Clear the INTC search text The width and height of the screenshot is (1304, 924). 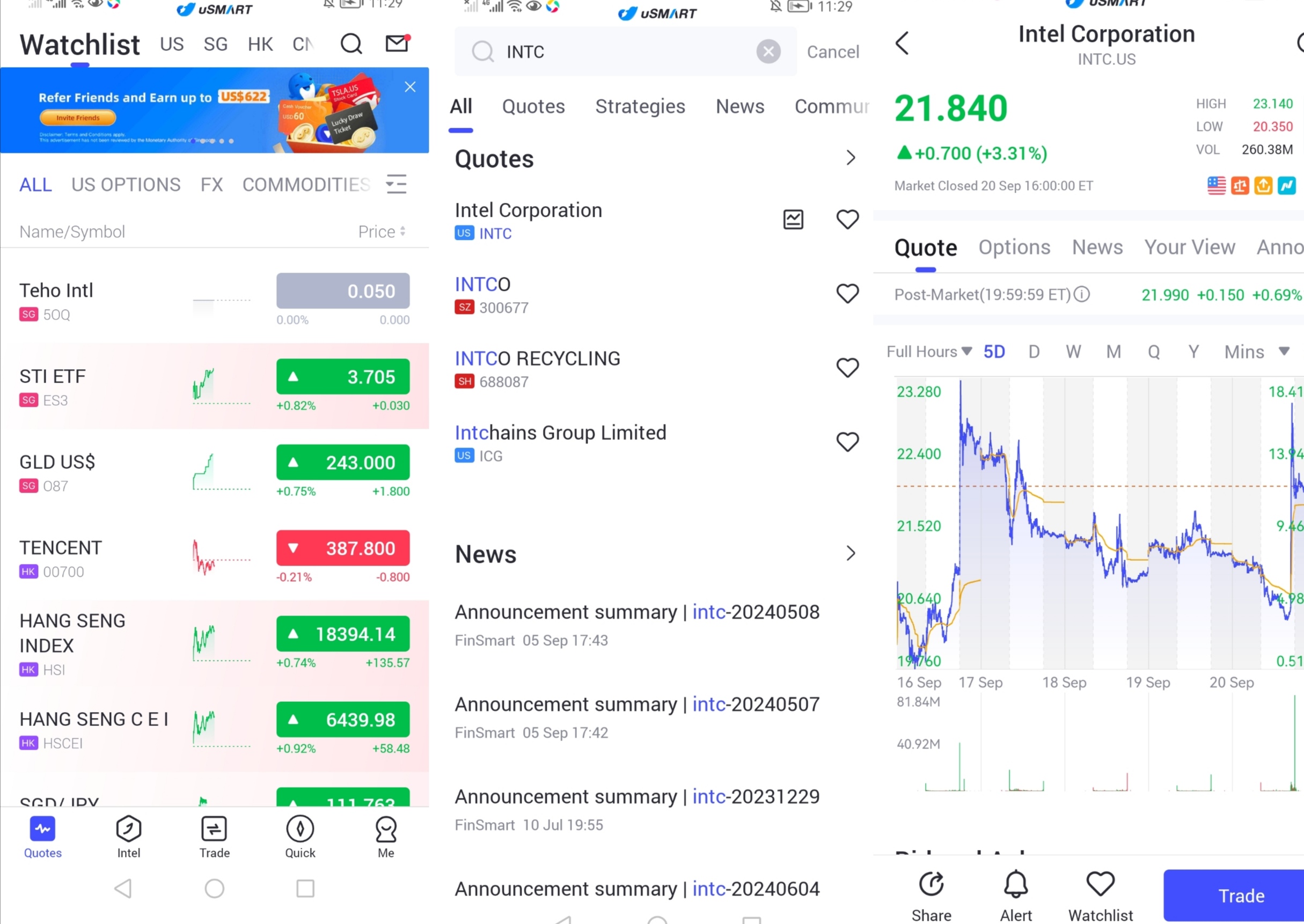[768, 52]
